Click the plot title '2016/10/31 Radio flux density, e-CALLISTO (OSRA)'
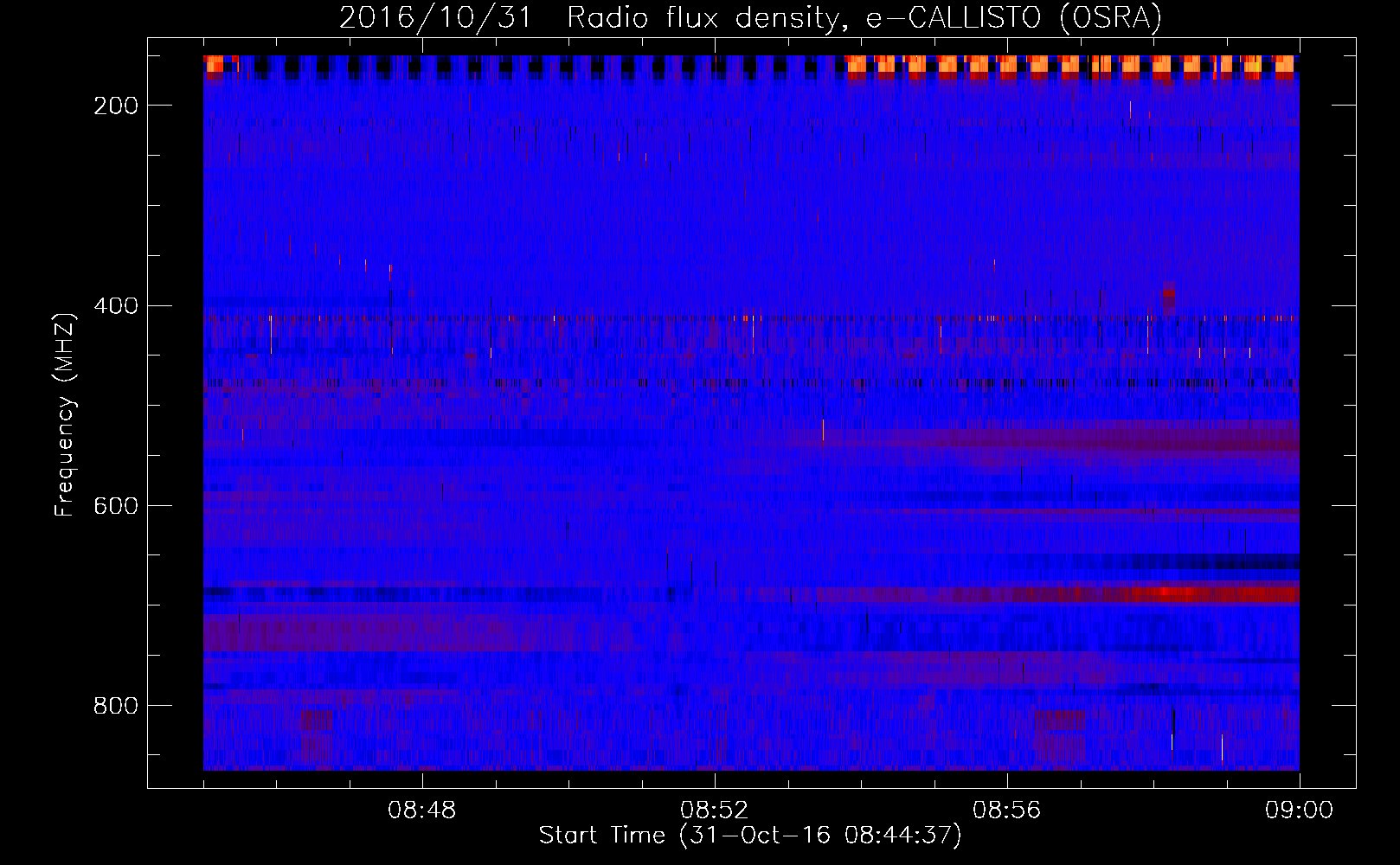The image size is (1400, 865). 750,17
